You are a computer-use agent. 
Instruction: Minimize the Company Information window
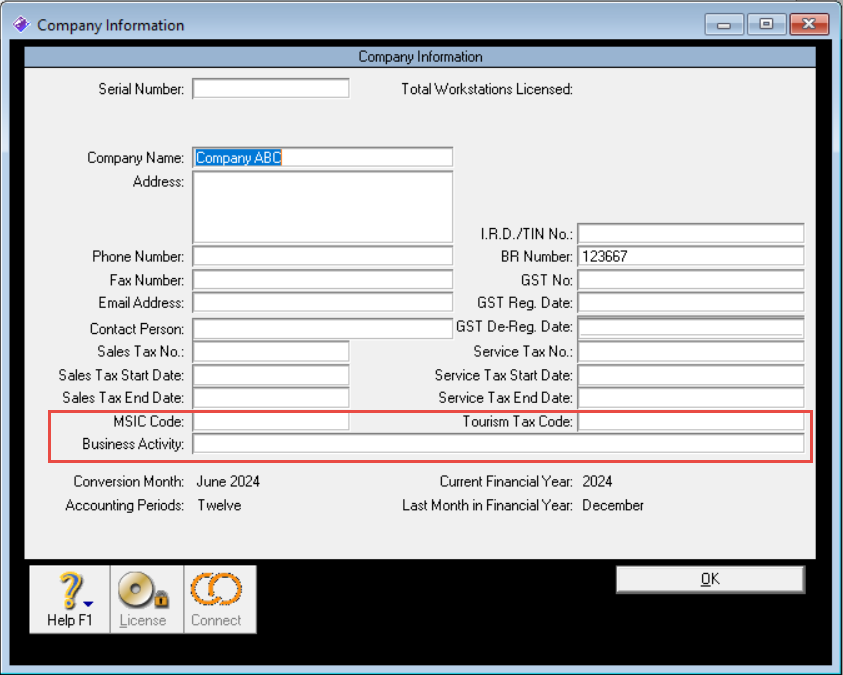click(724, 25)
